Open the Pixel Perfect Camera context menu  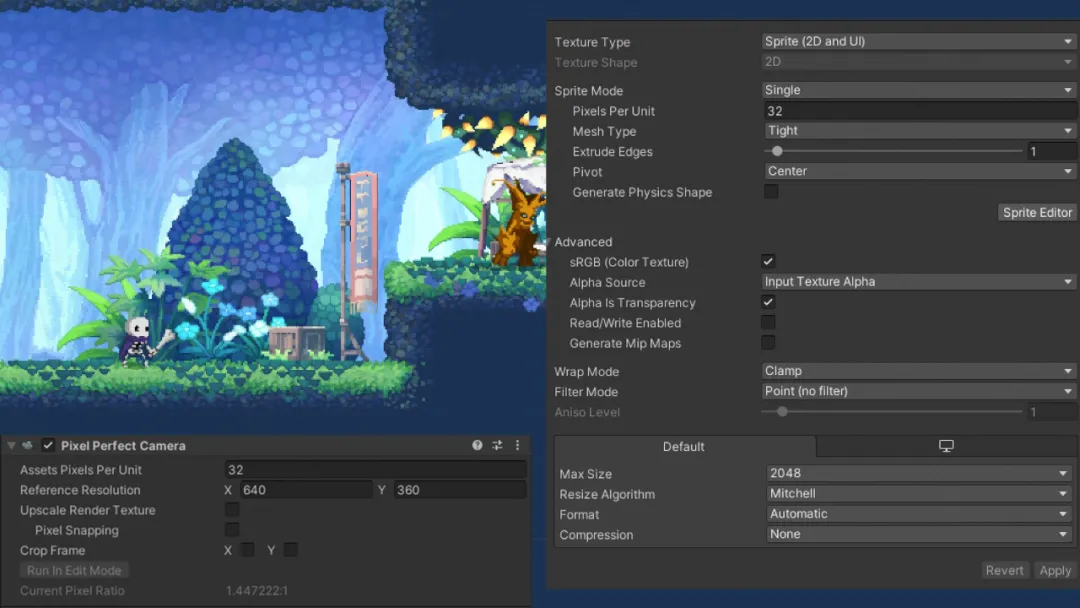(517, 445)
